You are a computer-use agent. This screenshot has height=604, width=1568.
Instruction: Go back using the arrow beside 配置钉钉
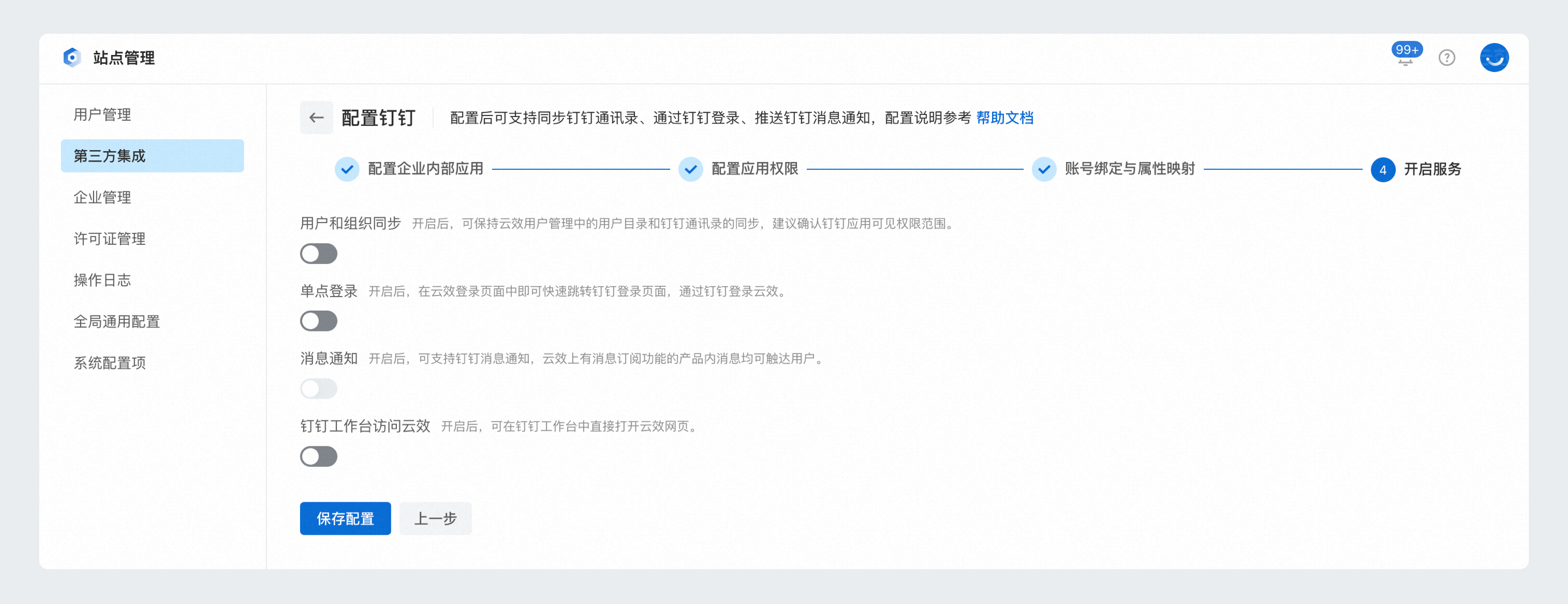coord(316,118)
